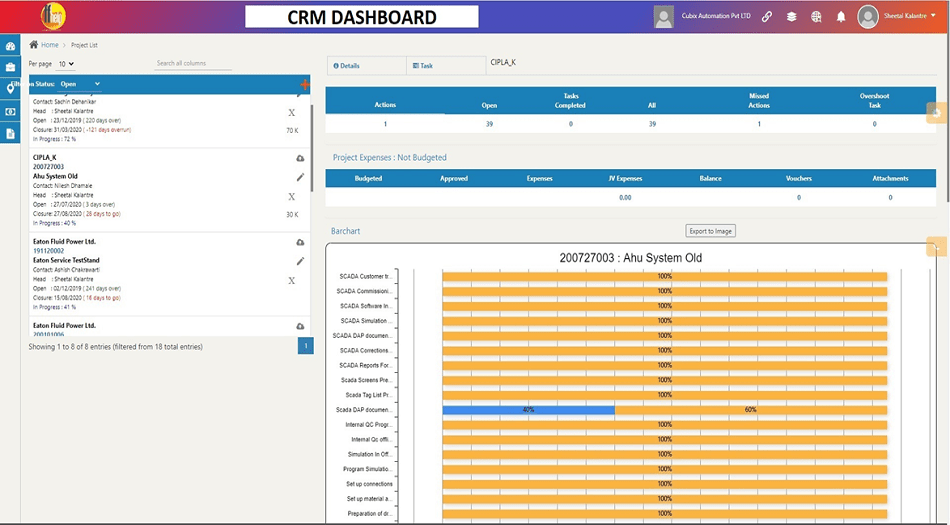Click the orange plus add project icon
This screenshot has width=950, height=525.
point(305,85)
